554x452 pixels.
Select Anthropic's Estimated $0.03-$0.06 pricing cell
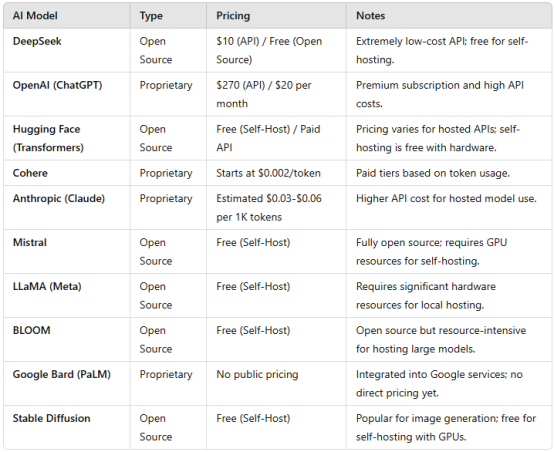tap(269, 208)
